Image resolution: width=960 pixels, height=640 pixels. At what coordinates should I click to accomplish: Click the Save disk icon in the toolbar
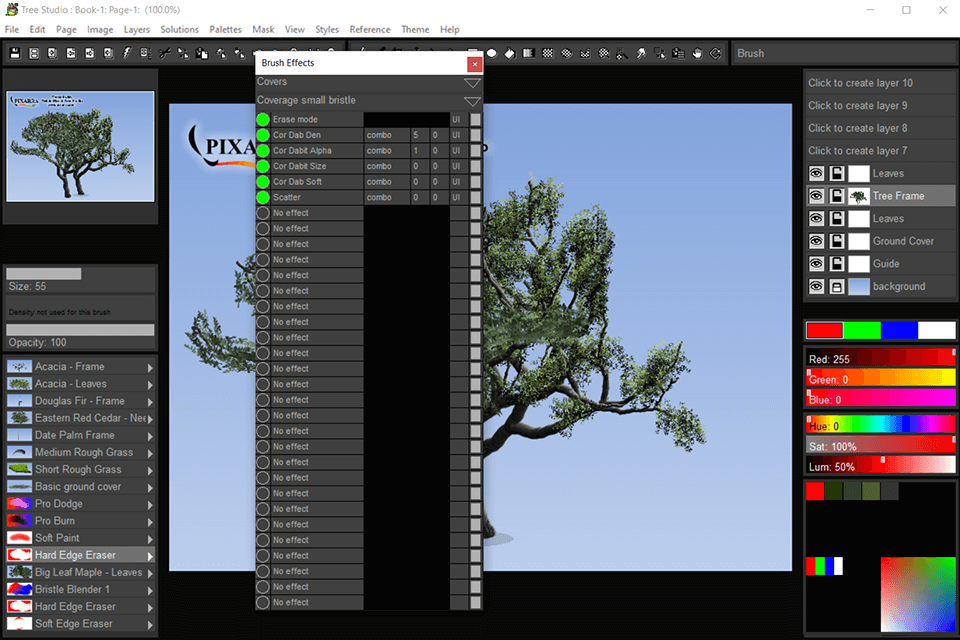(x=15, y=53)
